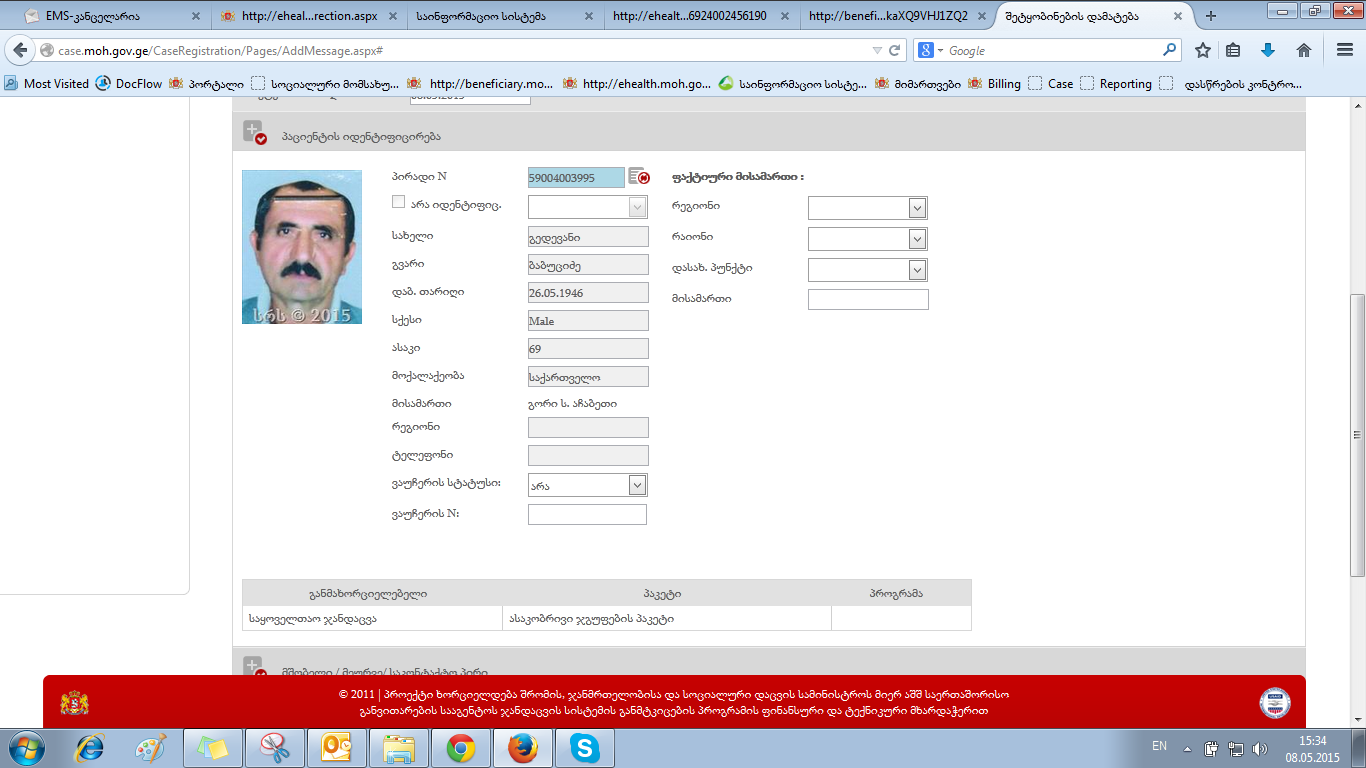1366x768 pixels.
Task: Reload page using the refresh icon
Action: coord(895,50)
